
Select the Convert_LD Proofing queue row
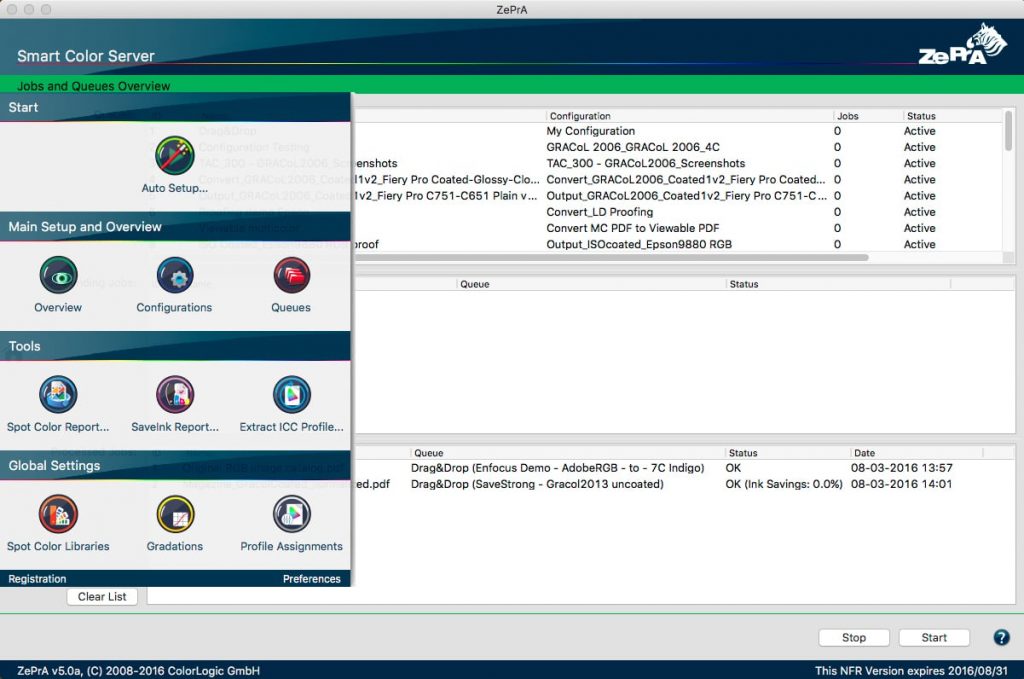600,212
